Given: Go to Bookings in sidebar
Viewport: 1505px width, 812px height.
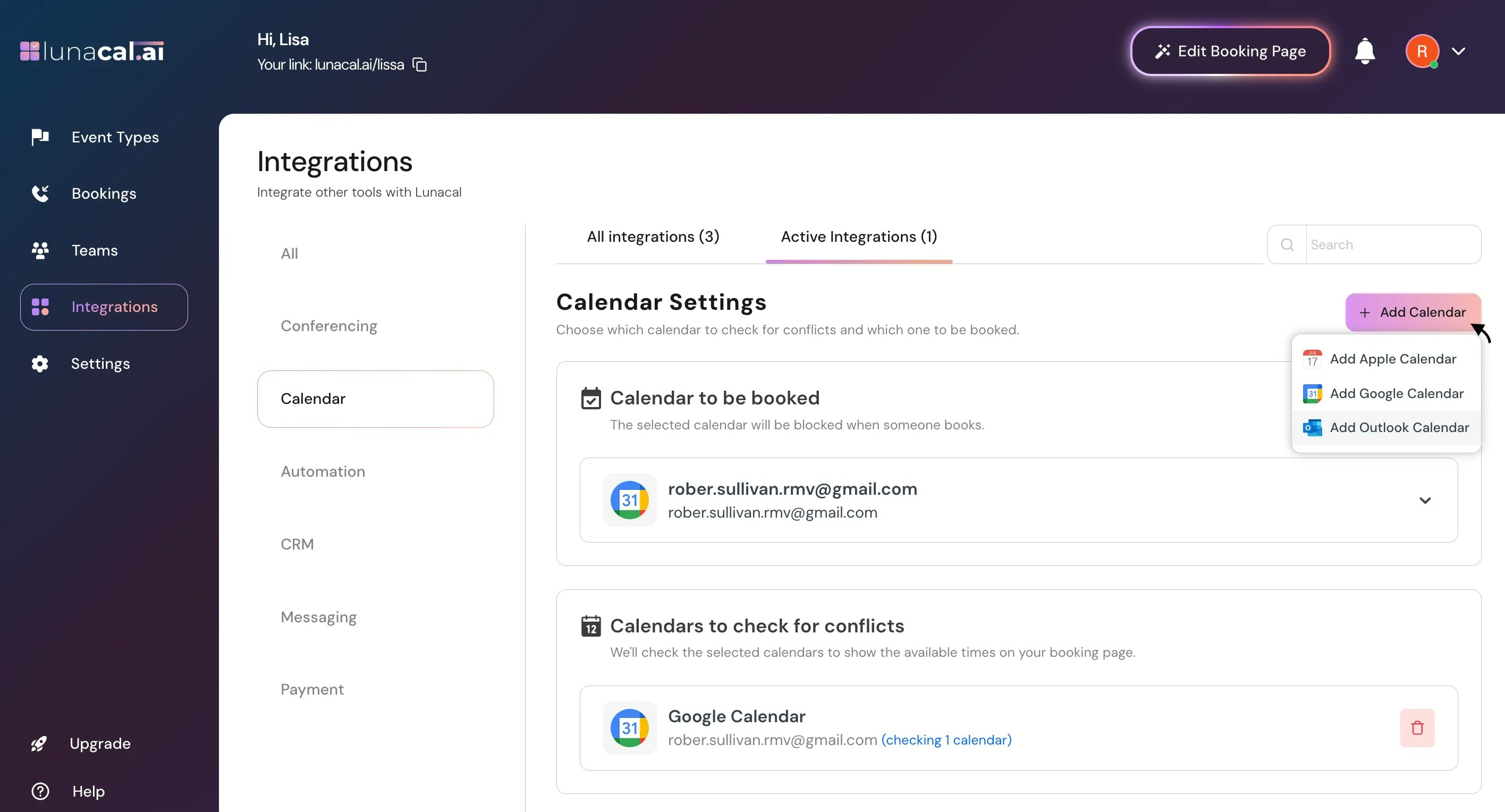Looking at the screenshot, I should (104, 193).
